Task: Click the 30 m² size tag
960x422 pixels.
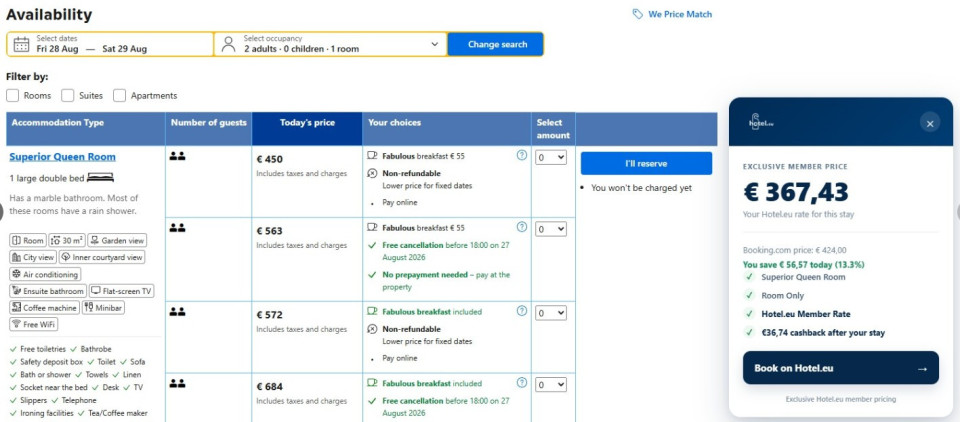Action: pyautogui.click(x=67, y=241)
